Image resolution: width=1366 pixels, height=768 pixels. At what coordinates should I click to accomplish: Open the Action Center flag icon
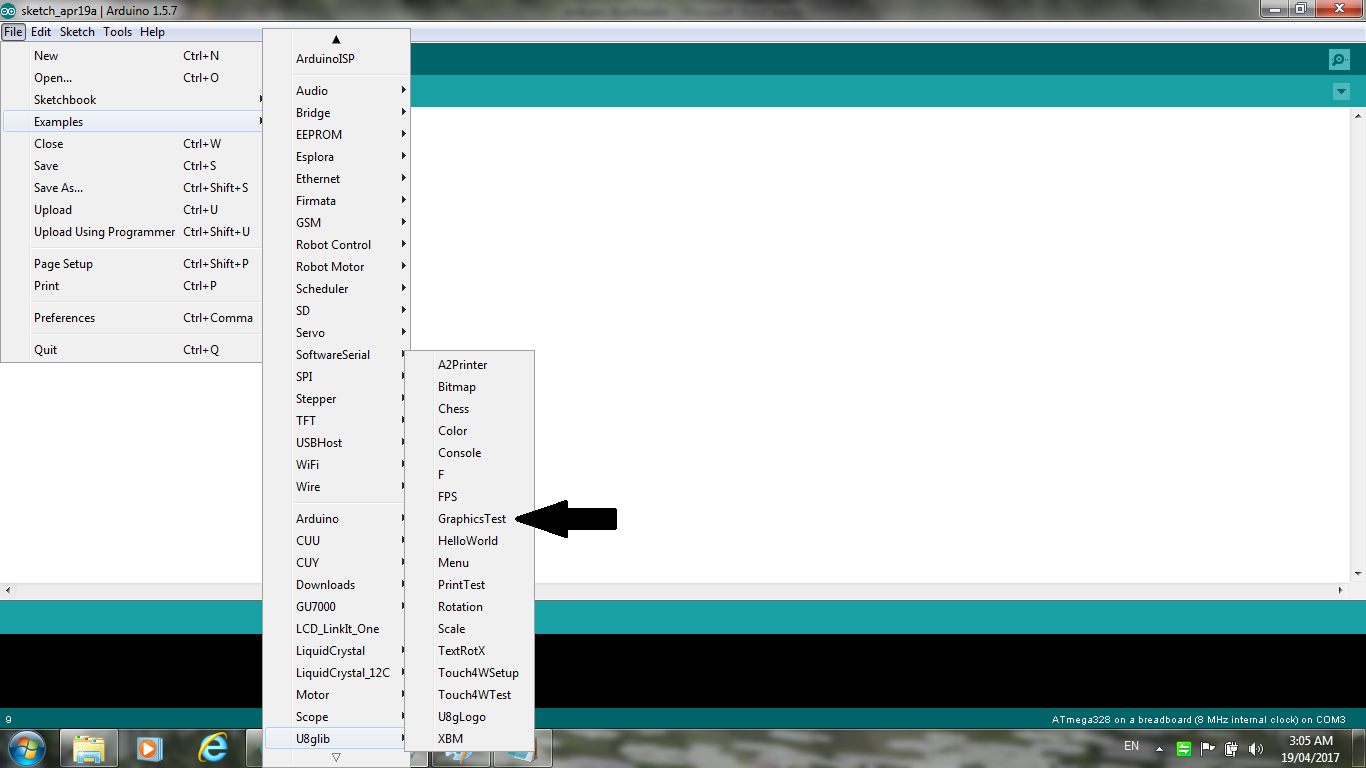click(1208, 748)
